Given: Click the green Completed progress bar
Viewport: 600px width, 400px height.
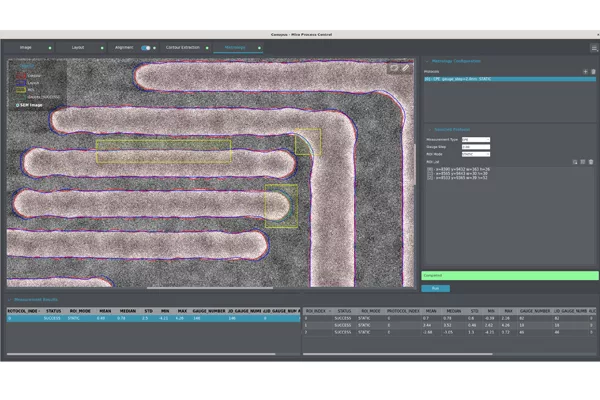Looking at the screenshot, I should (x=509, y=275).
